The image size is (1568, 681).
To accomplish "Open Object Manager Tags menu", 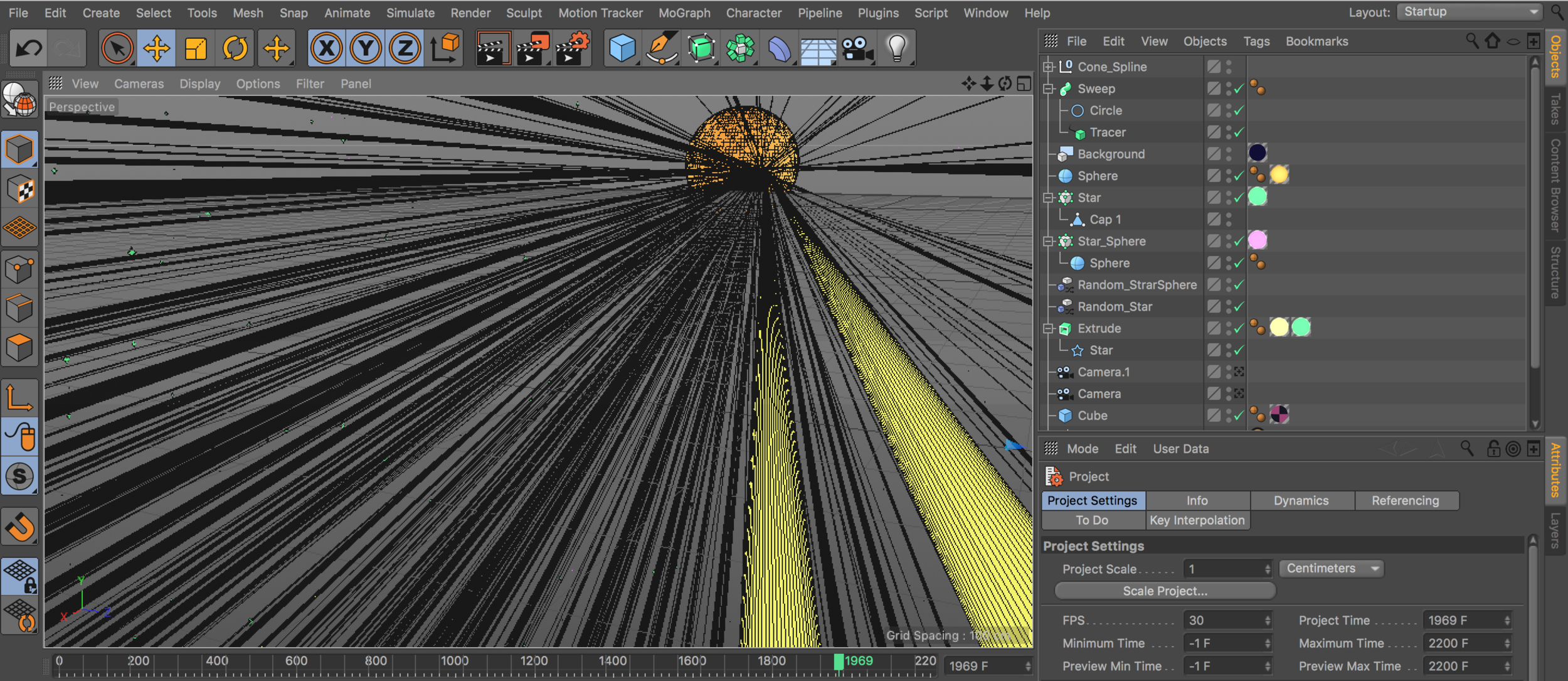I will [1256, 41].
